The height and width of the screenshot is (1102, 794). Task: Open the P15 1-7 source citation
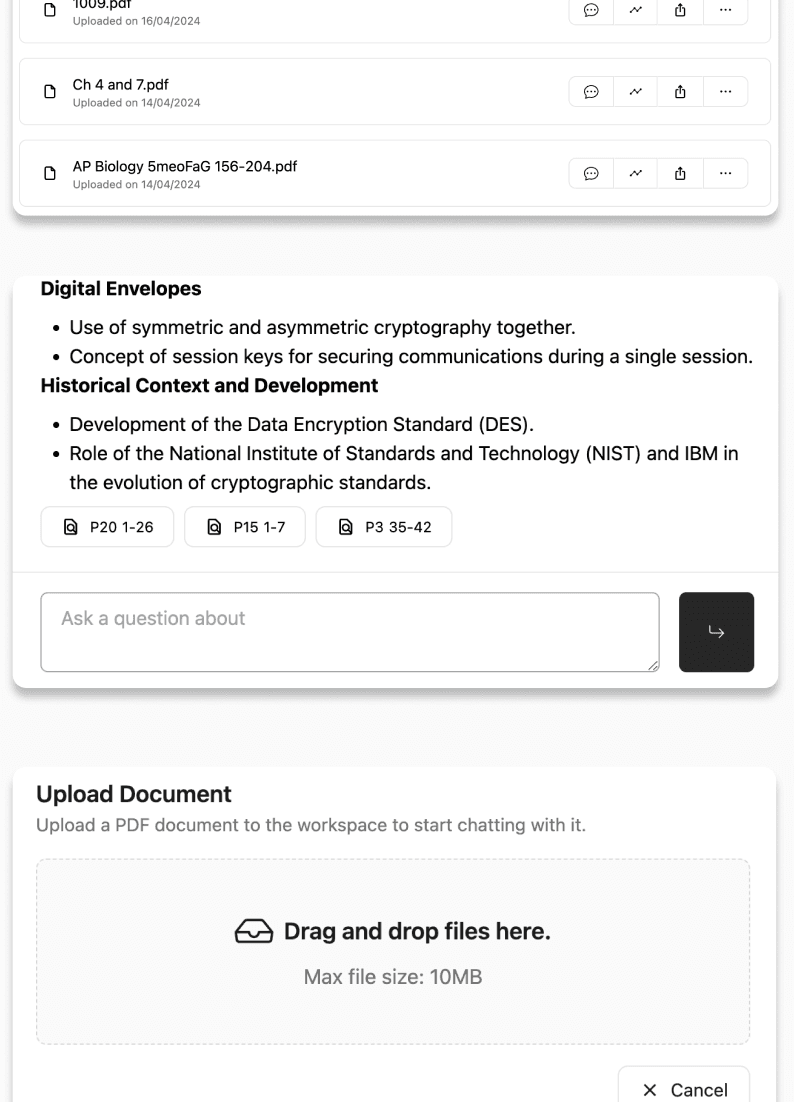244,527
